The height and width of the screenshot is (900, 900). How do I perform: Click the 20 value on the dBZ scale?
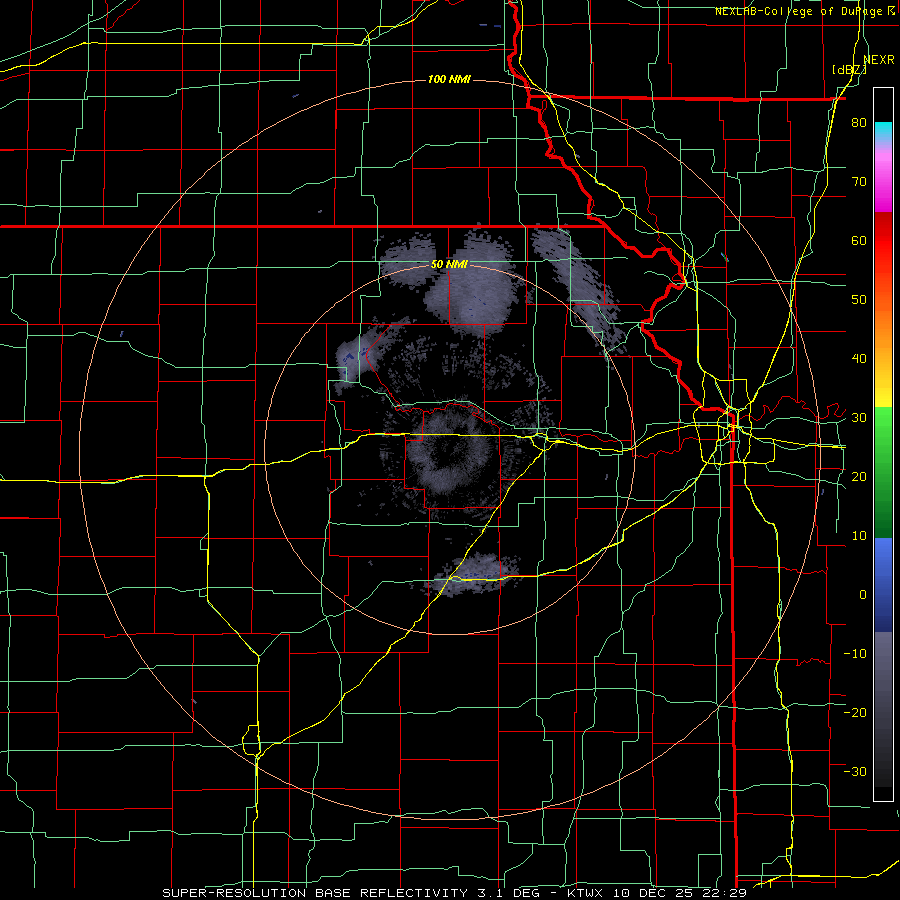point(859,476)
